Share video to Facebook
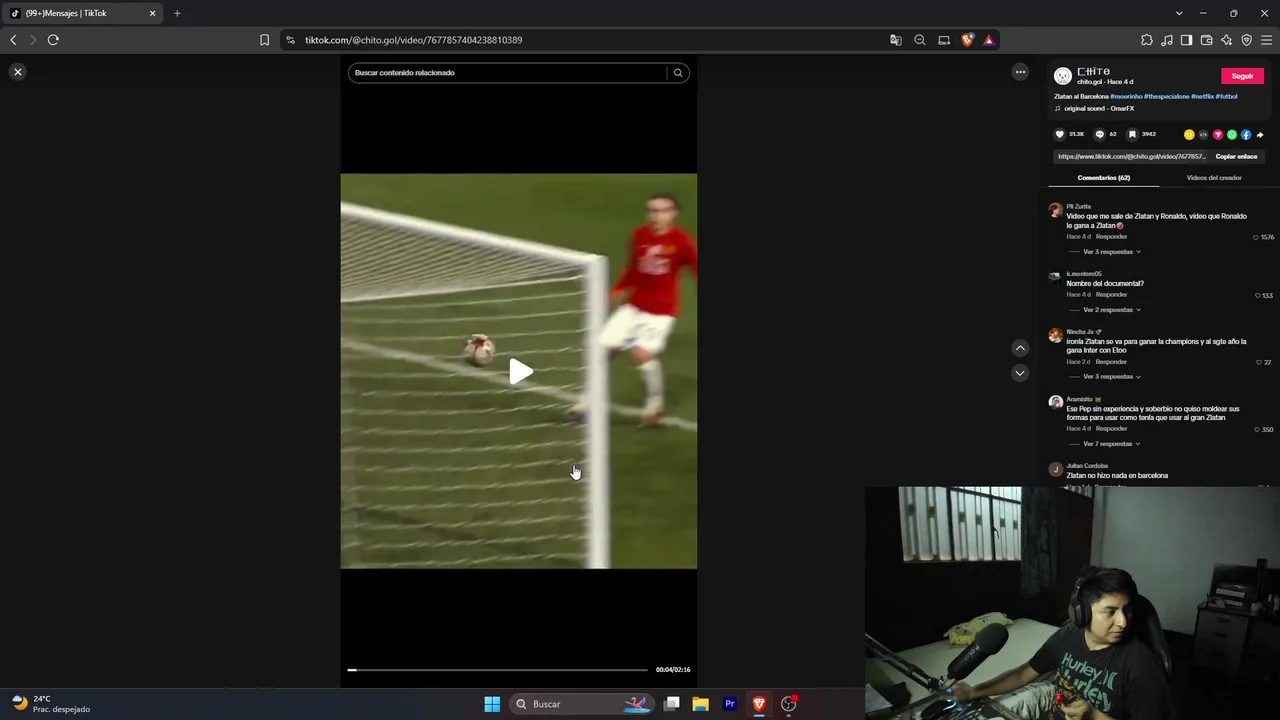Image resolution: width=1280 pixels, height=720 pixels. point(1245,134)
